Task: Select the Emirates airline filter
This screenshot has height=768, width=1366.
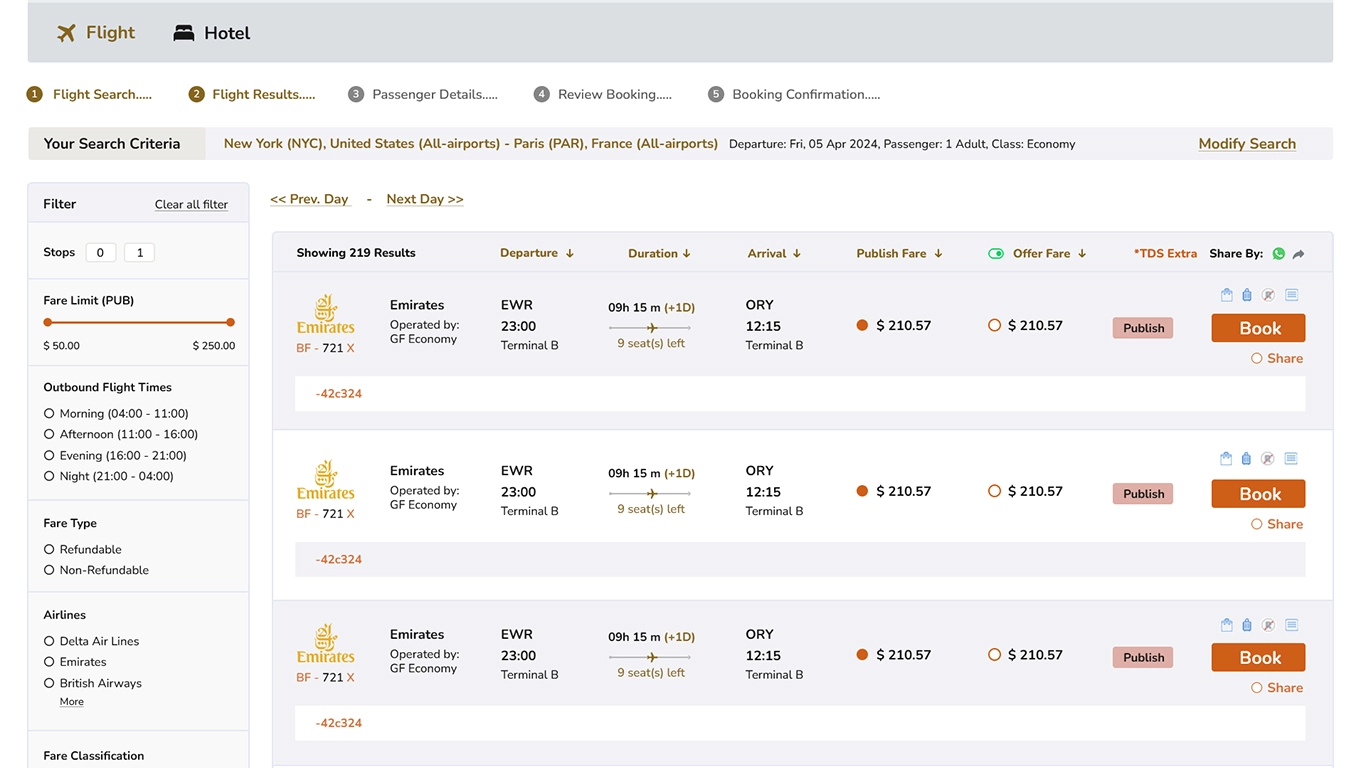Action: click(49, 662)
